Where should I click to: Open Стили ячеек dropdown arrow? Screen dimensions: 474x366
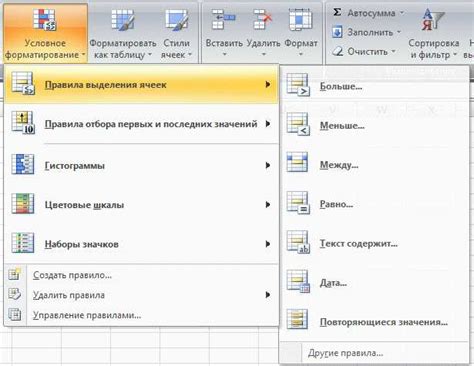pyautogui.click(x=190, y=55)
